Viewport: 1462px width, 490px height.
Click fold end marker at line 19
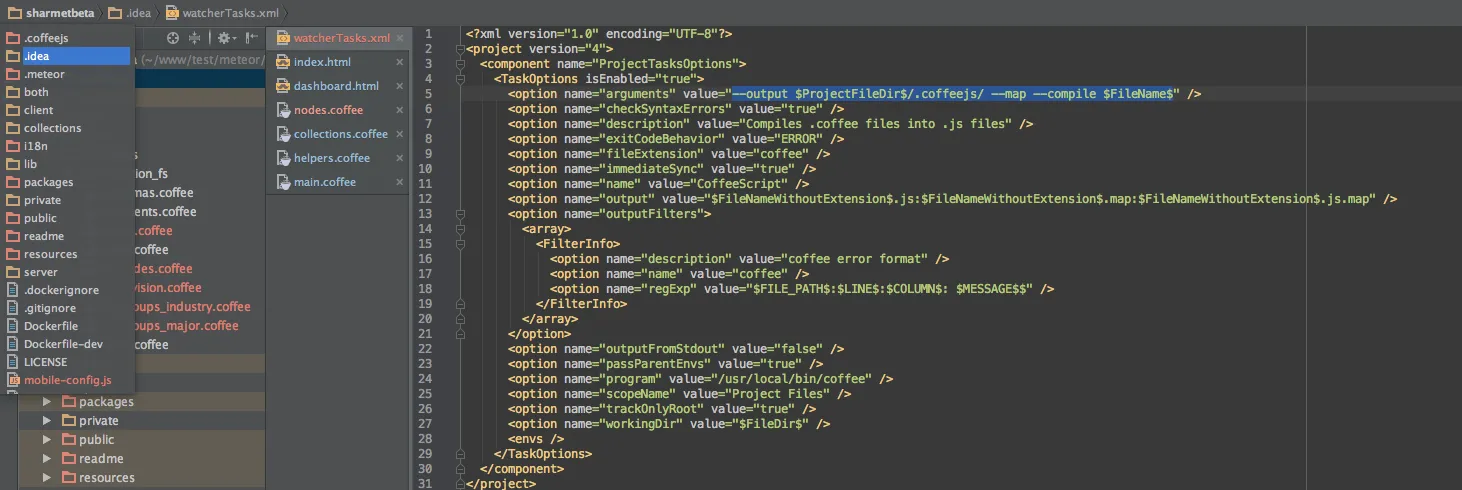pyautogui.click(x=459, y=304)
